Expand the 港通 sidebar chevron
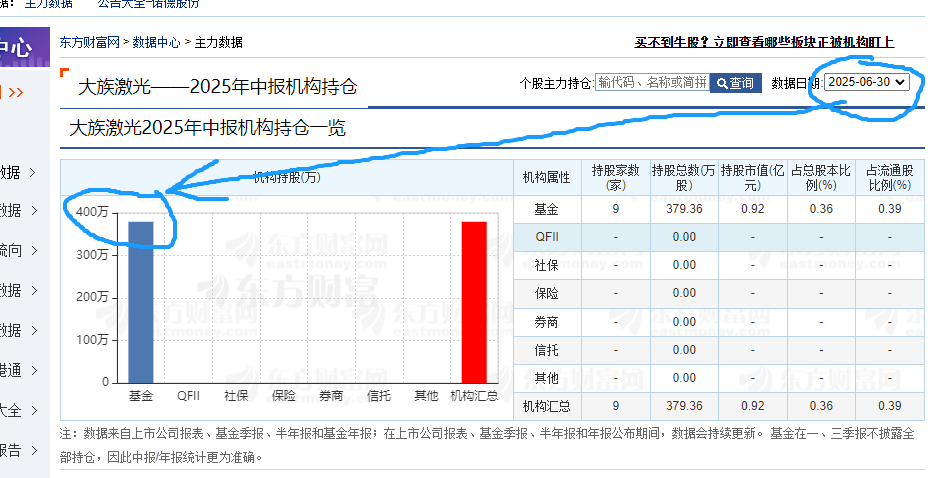Image resolution: width=938 pixels, height=478 pixels. 33,370
